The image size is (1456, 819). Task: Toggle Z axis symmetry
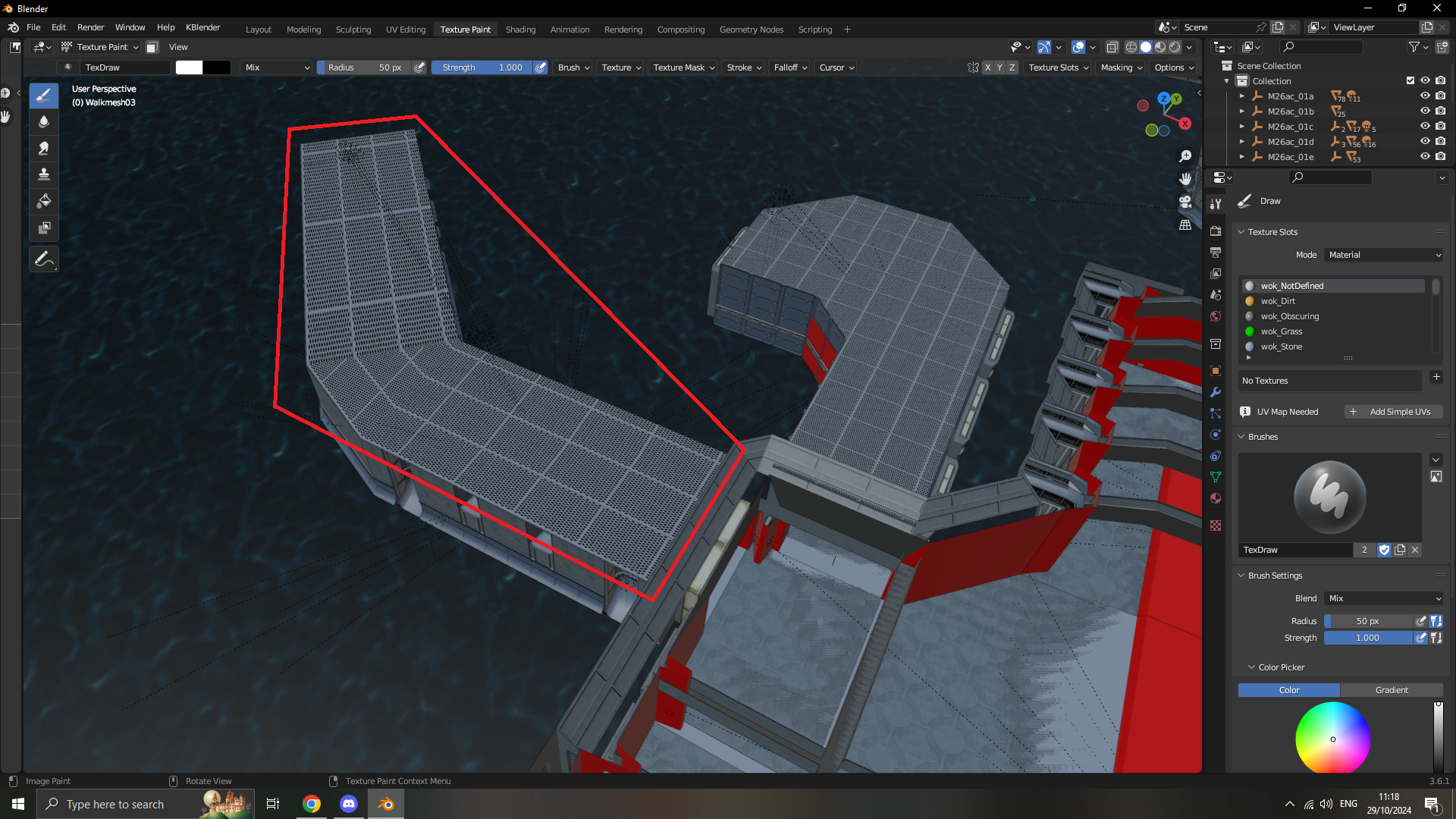pyautogui.click(x=1012, y=67)
